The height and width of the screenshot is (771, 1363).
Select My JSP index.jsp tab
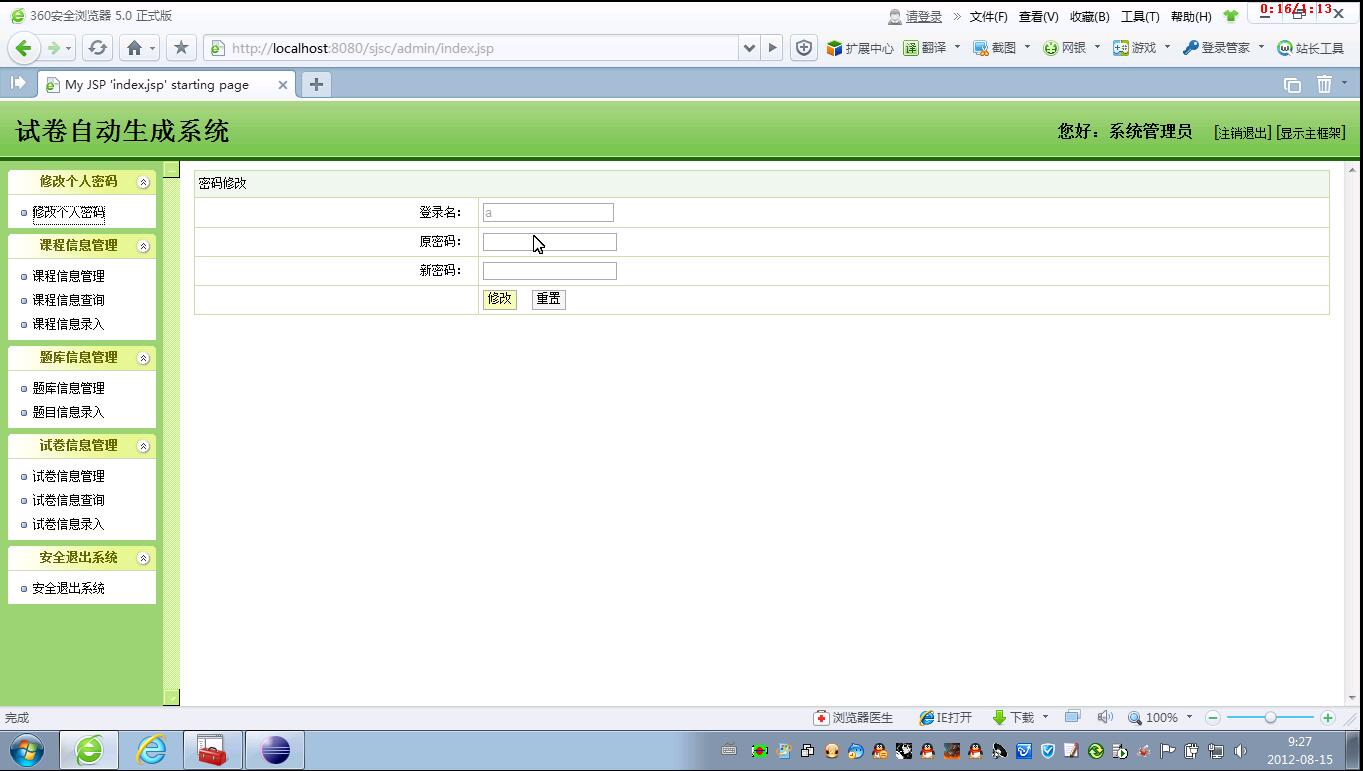pos(166,85)
